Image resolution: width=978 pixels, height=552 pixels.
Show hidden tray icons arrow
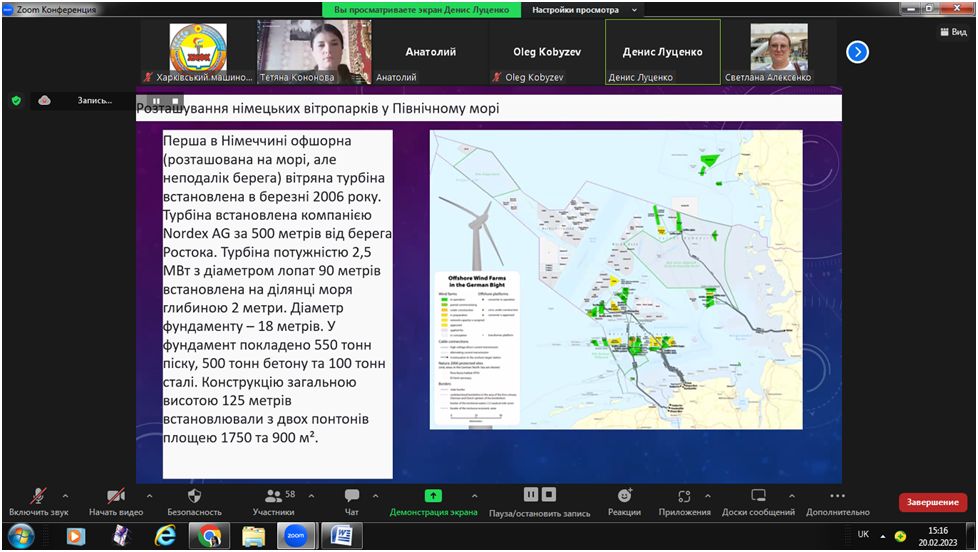pos(883,536)
